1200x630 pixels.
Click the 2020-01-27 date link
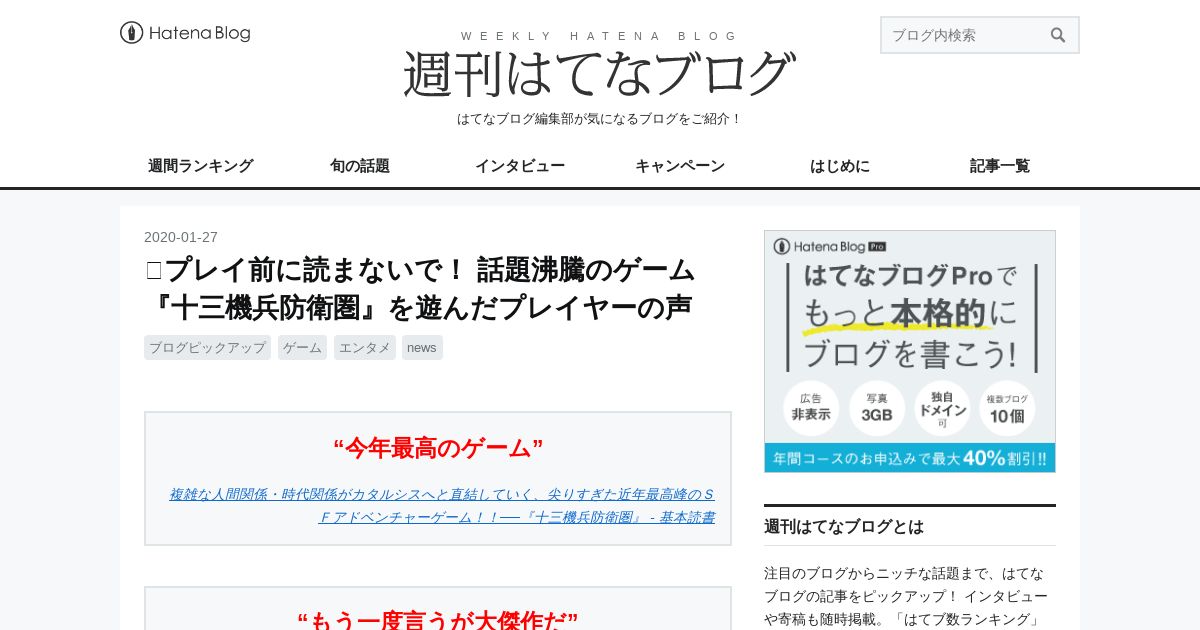[x=181, y=237]
